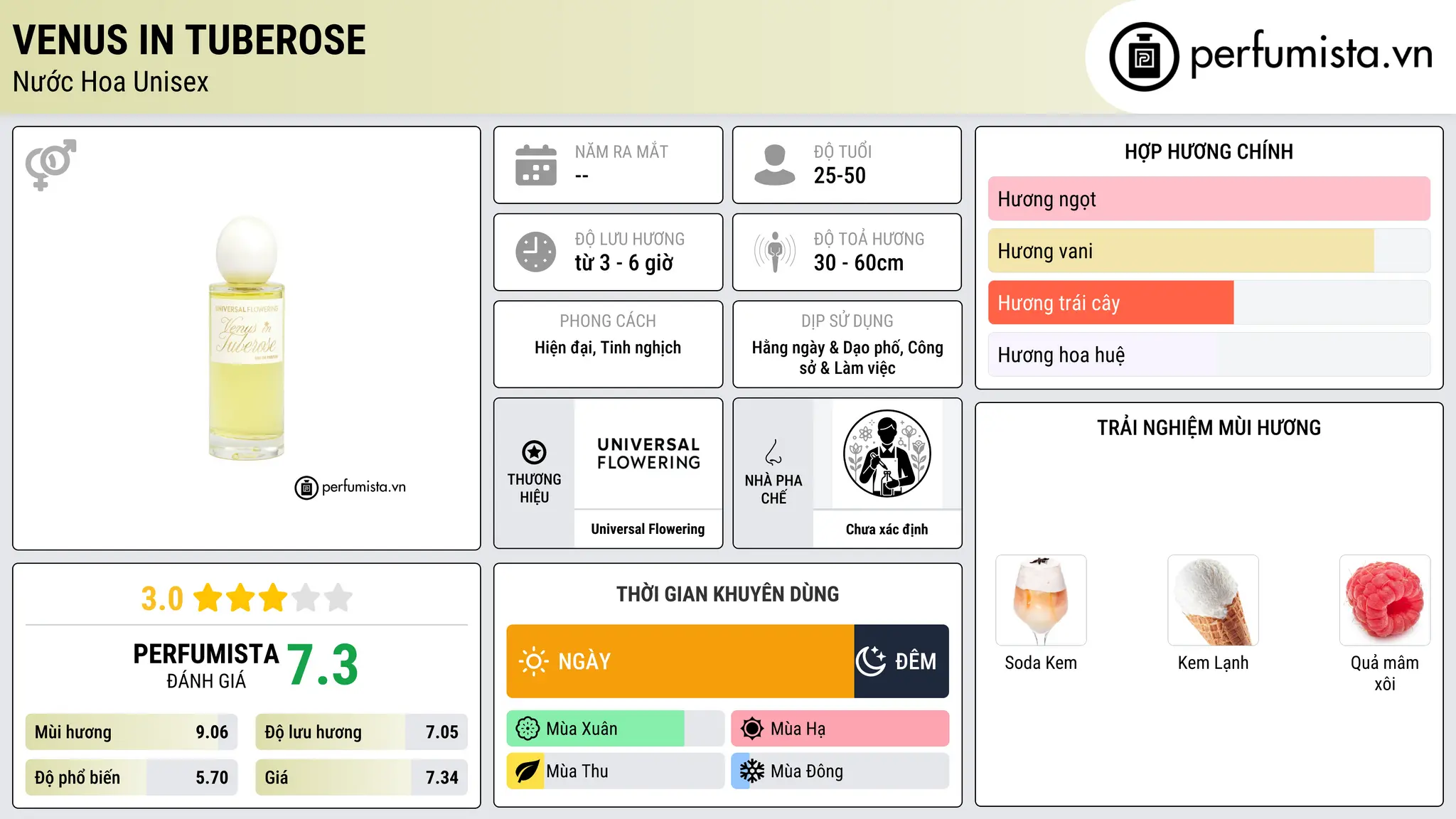Click the Độ phổ biến 5.70 score bar

(132, 778)
